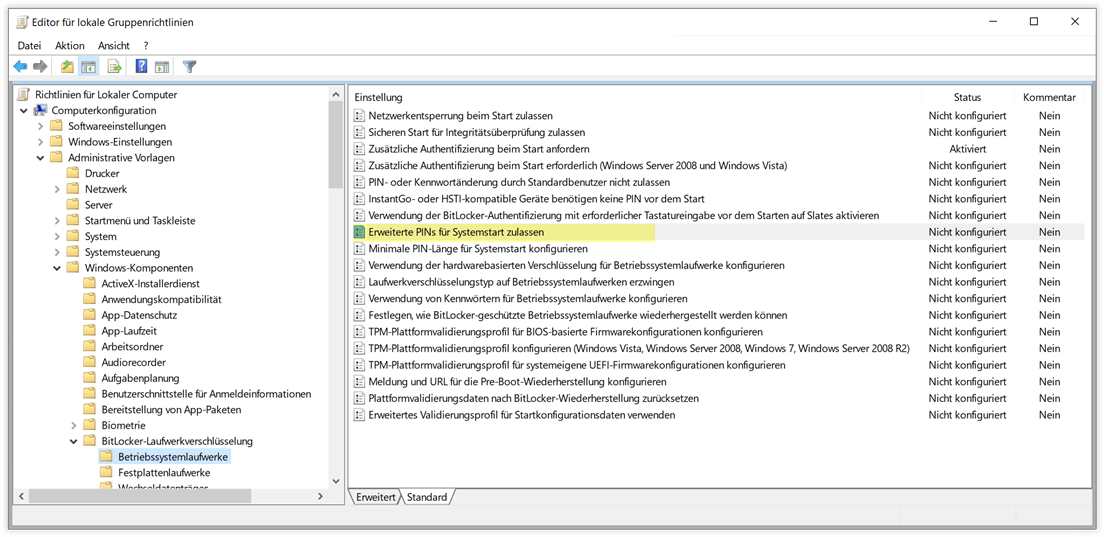The width and height of the screenshot is (1104, 537).
Task: Click the Export List toolbar icon
Action: click(x=114, y=67)
